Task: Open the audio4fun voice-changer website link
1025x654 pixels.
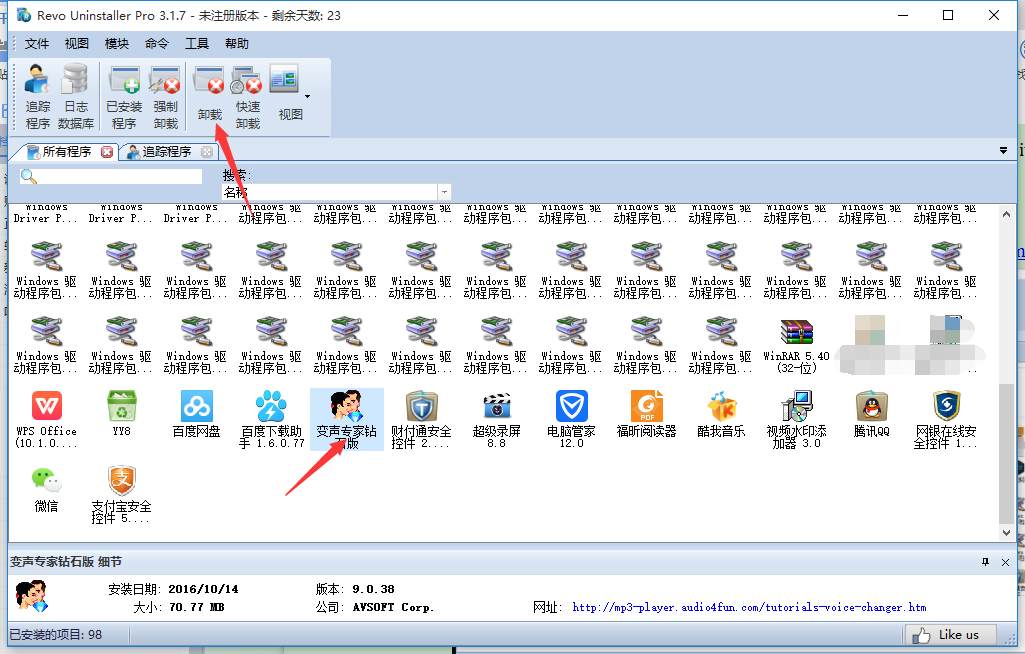Action: [749, 608]
